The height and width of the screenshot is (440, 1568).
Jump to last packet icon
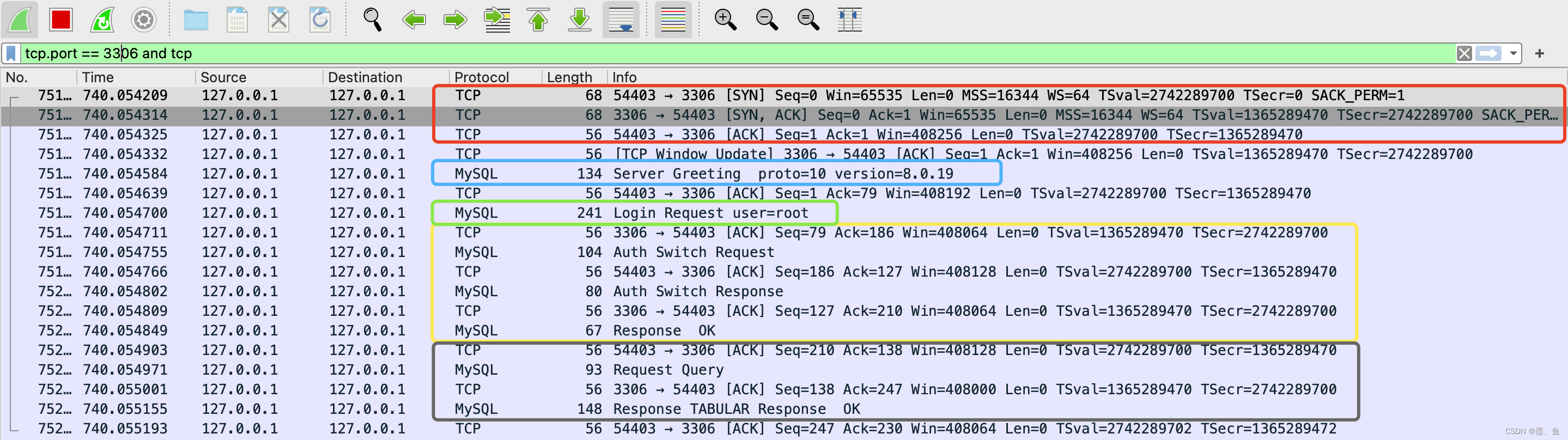pos(580,20)
